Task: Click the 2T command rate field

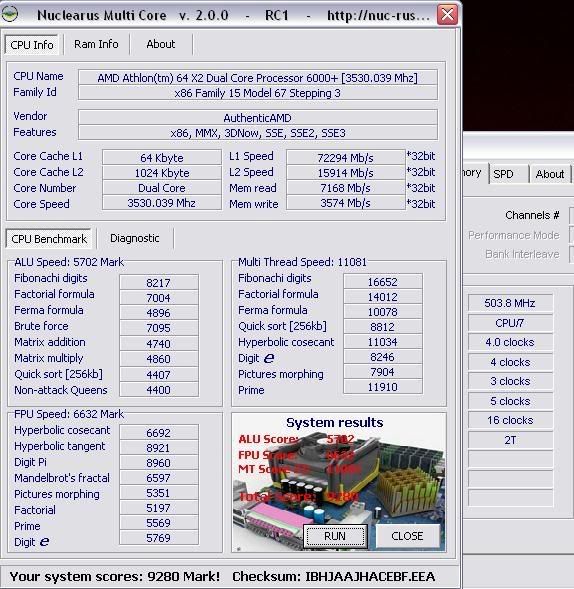Action: pyautogui.click(x=510, y=439)
